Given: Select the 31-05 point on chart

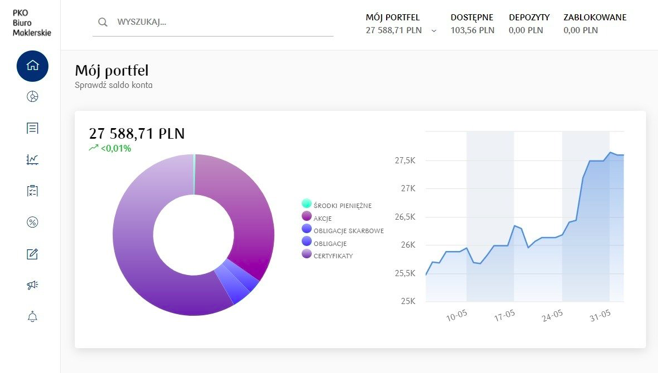Looking at the screenshot, I should tap(600, 316).
